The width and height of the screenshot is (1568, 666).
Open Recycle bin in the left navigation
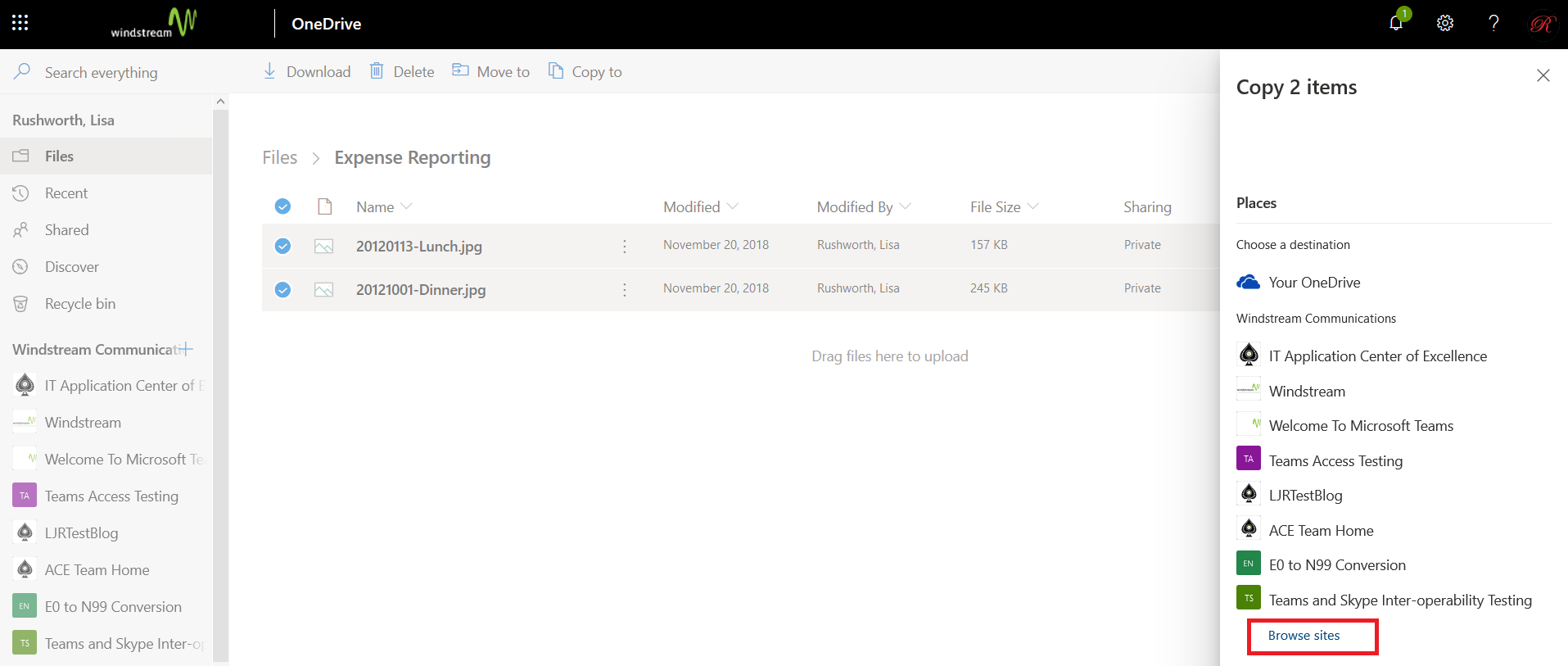coord(106,304)
